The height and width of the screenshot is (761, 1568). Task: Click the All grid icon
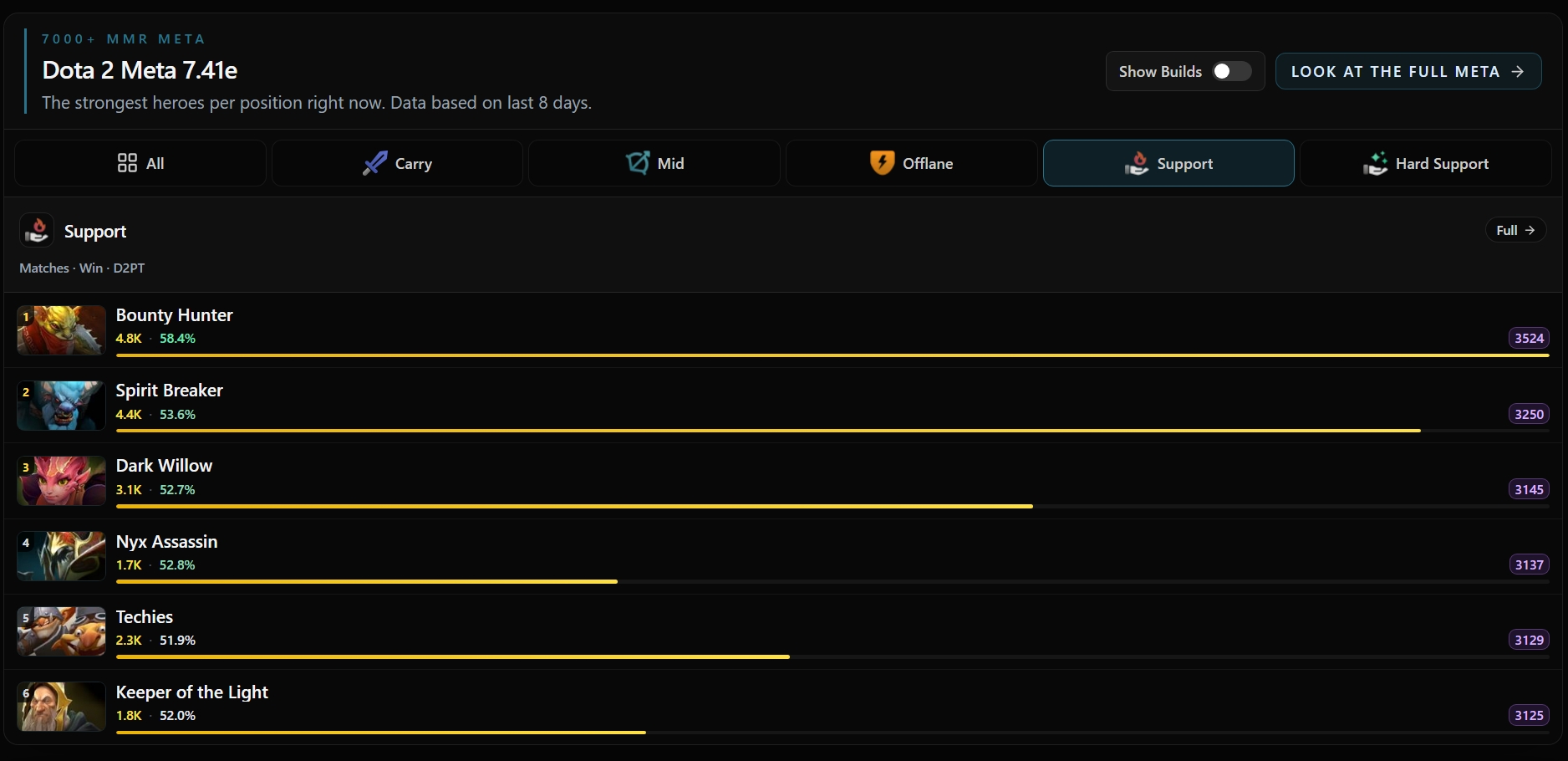click(x=127, y=163)
